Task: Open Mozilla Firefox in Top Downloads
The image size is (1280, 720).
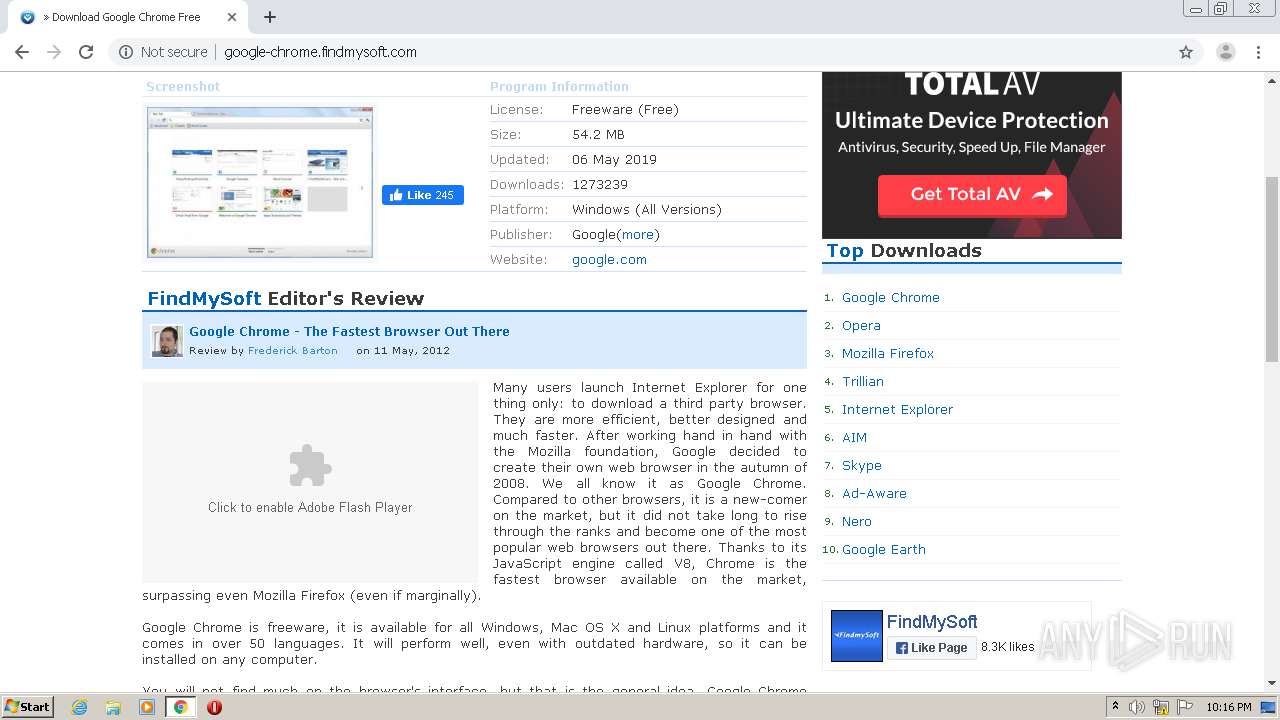Action: pyautogui.click(x=888, y=353)
